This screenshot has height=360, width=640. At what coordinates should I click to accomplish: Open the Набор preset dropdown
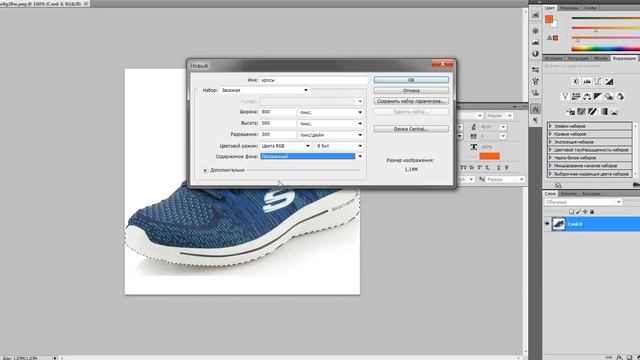(x=264, y=90)
